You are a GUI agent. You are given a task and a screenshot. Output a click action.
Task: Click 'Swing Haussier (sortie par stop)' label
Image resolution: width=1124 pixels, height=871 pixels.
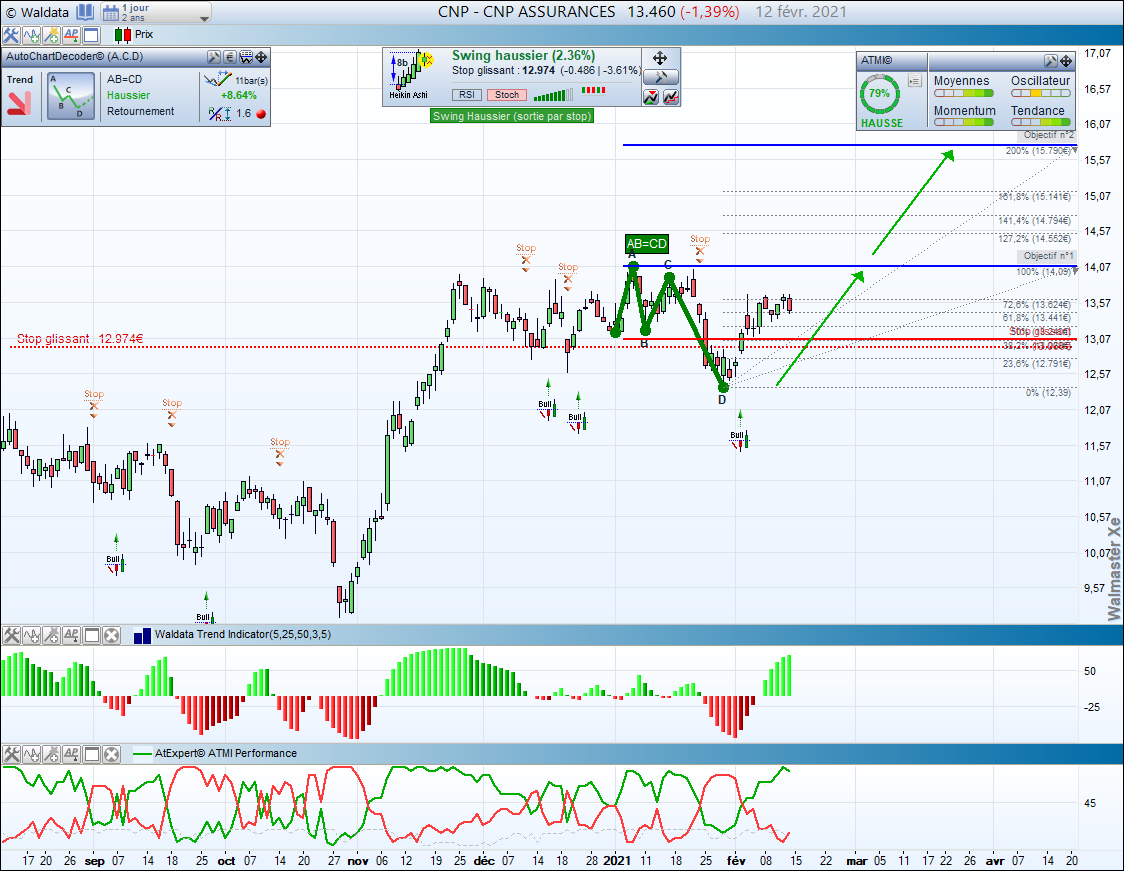(513, 116)
